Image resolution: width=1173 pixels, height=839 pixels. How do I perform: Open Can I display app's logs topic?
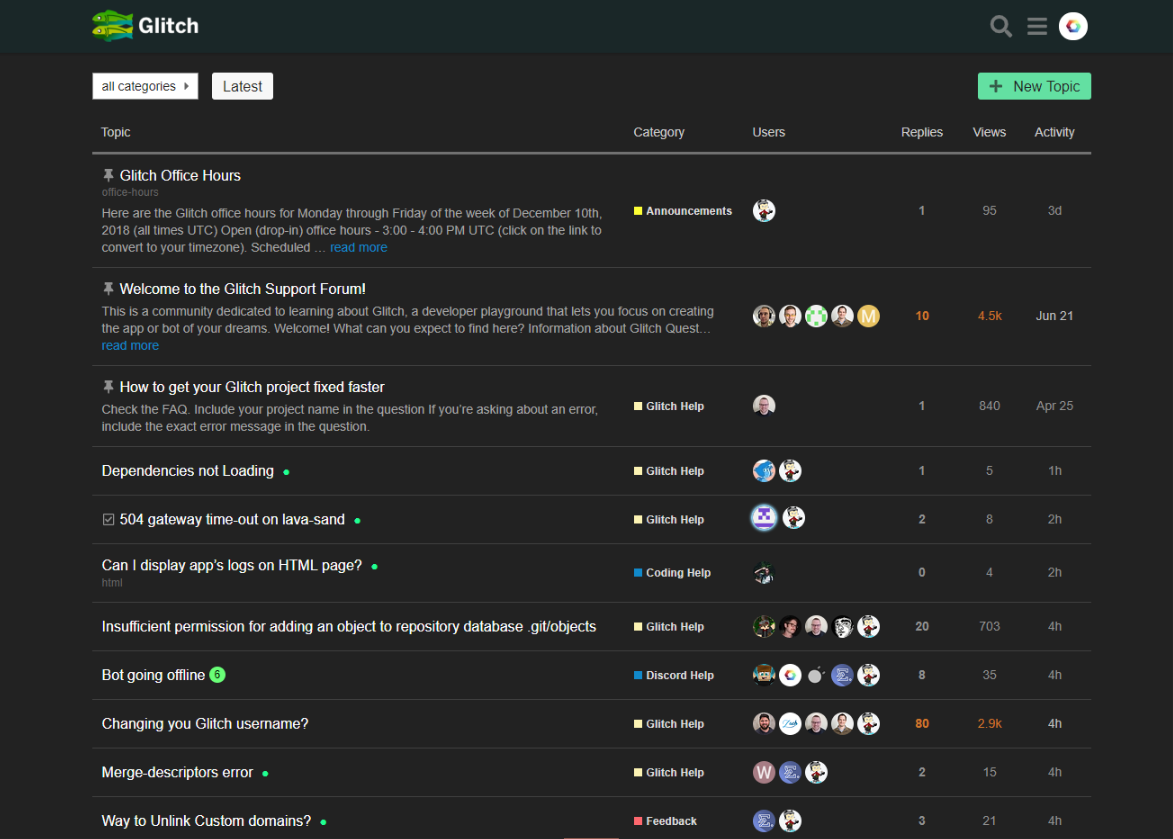tap(232, 565)
